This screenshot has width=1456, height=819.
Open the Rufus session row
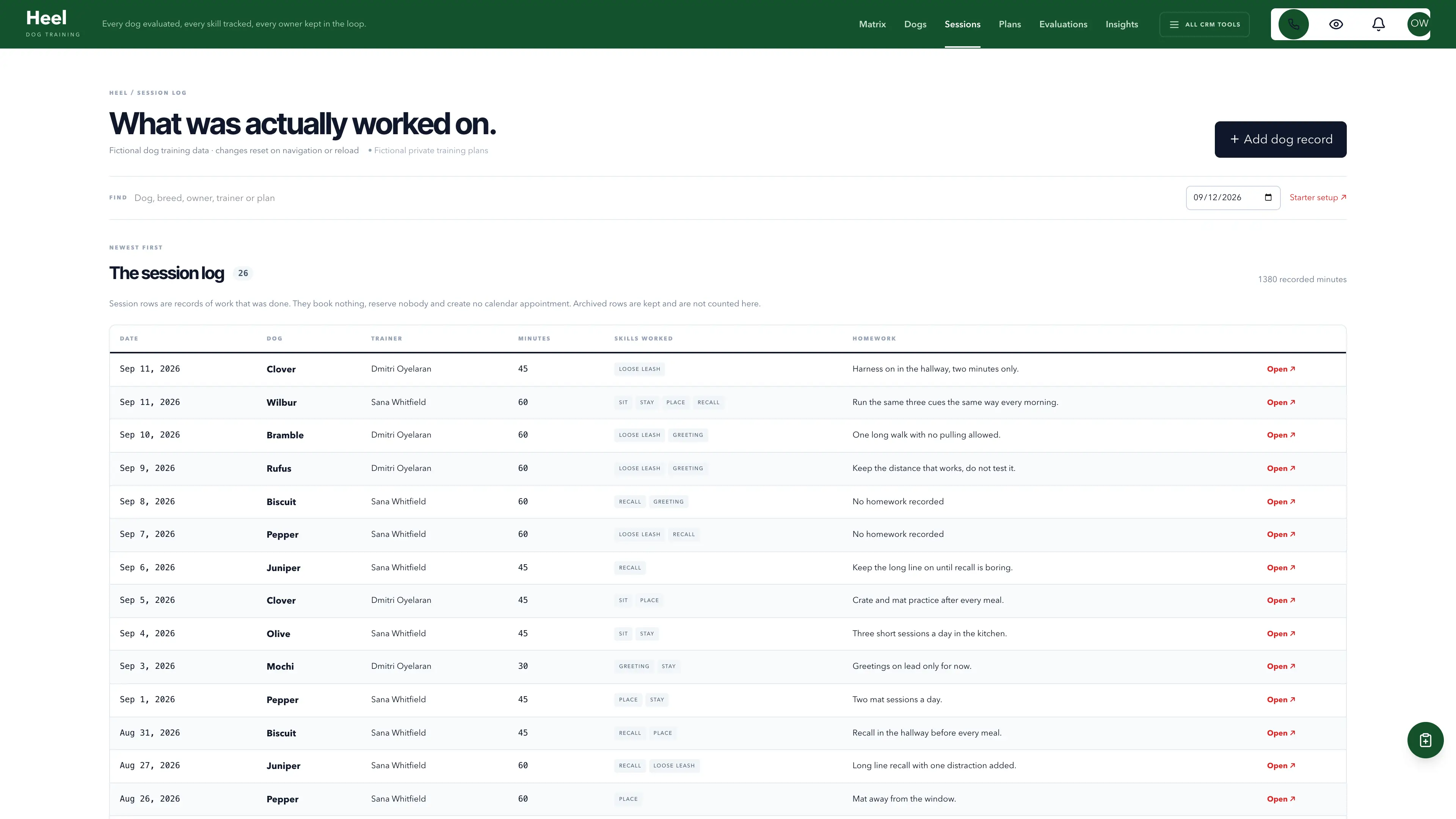coord(1280,469)
